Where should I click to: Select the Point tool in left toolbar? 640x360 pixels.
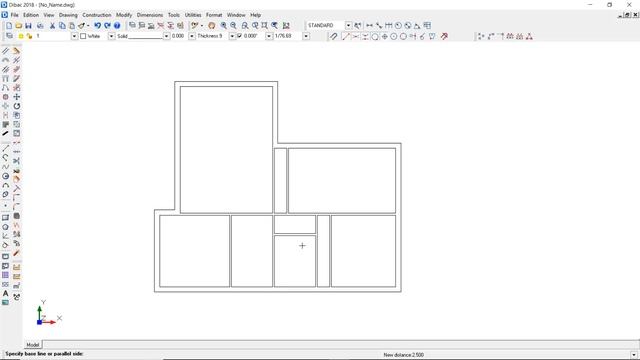click(5, 206)
